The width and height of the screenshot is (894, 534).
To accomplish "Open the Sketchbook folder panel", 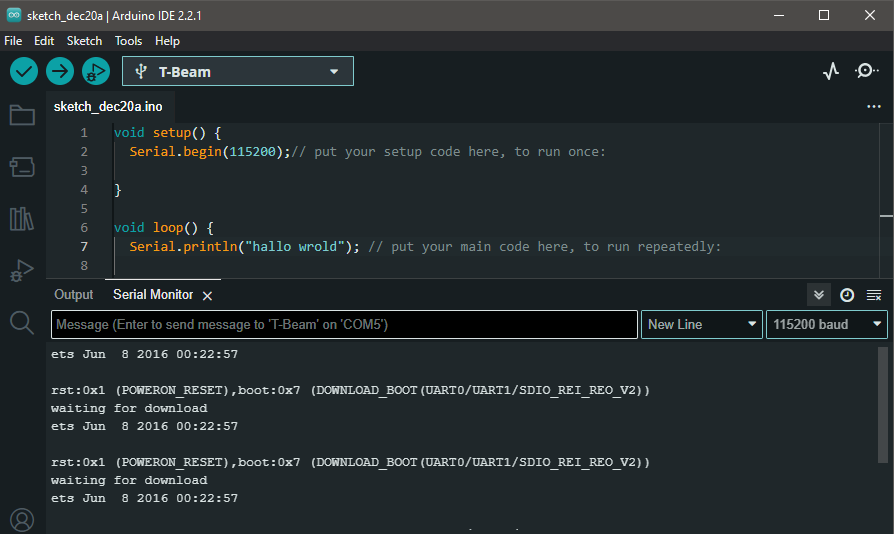I will [22, 115].
